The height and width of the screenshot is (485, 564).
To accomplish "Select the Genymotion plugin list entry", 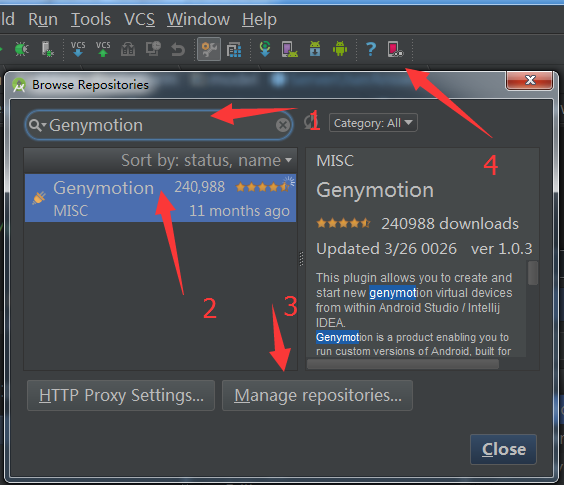I will pos(160,198).
